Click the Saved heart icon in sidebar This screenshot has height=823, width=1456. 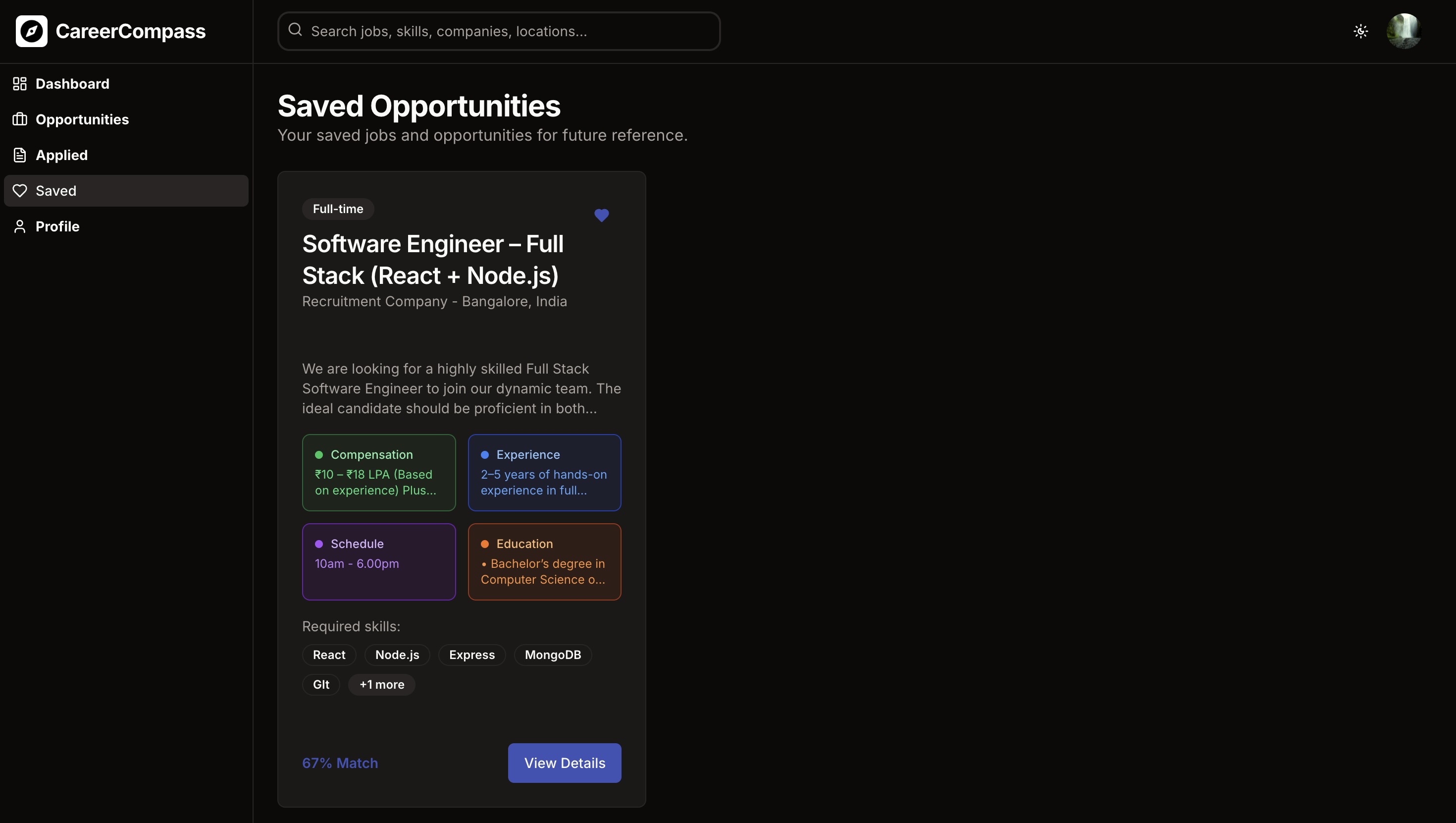tap(20, 191)
